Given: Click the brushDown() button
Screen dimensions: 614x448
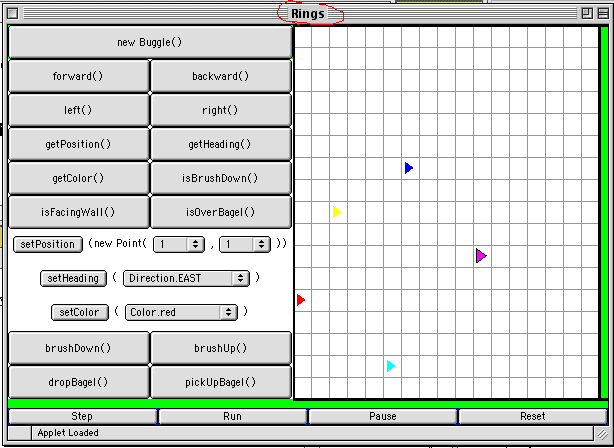Looking at the screenshot, I should coord(78,348).
